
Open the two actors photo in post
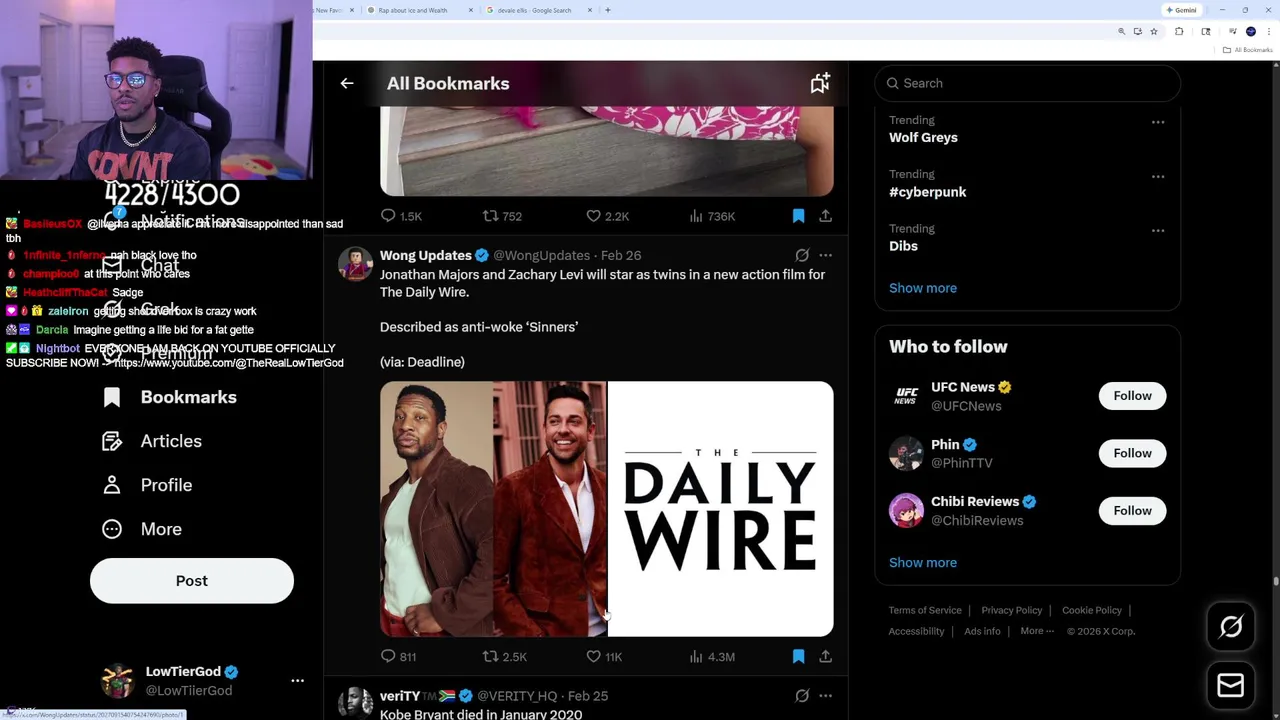(493, 509)
